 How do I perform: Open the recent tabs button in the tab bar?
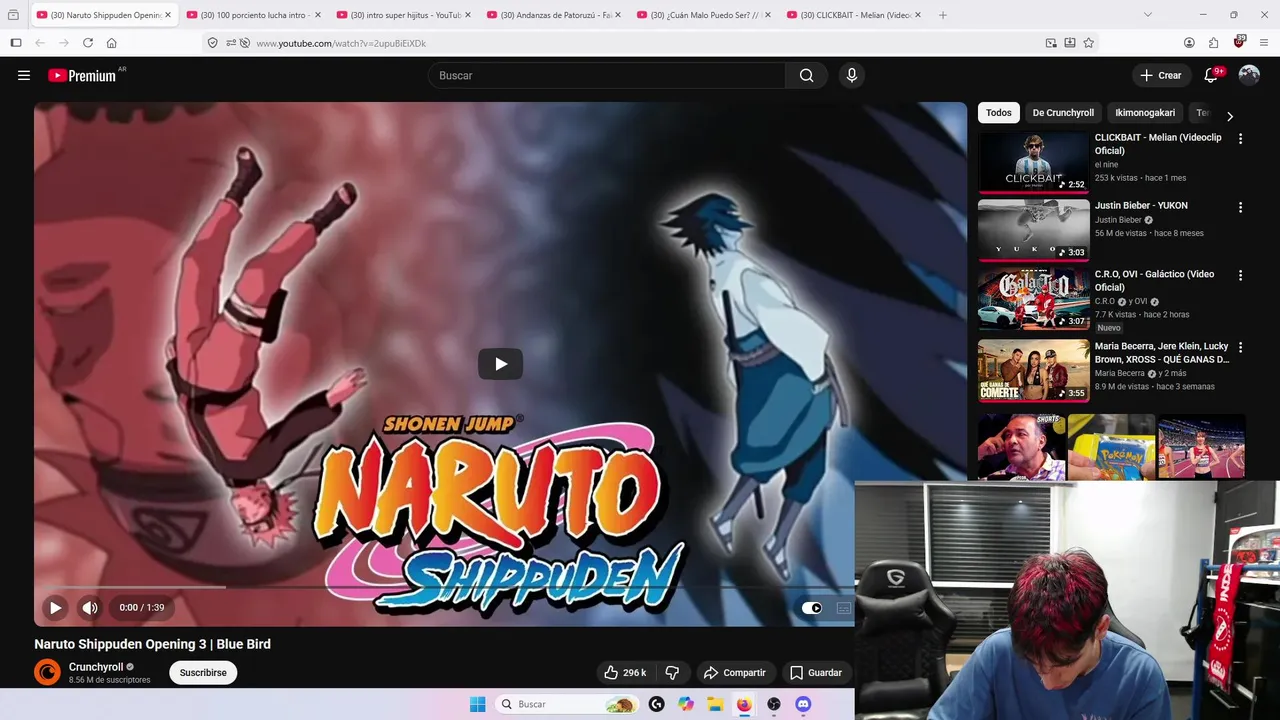pyautogui.click(x=13, y=15)
